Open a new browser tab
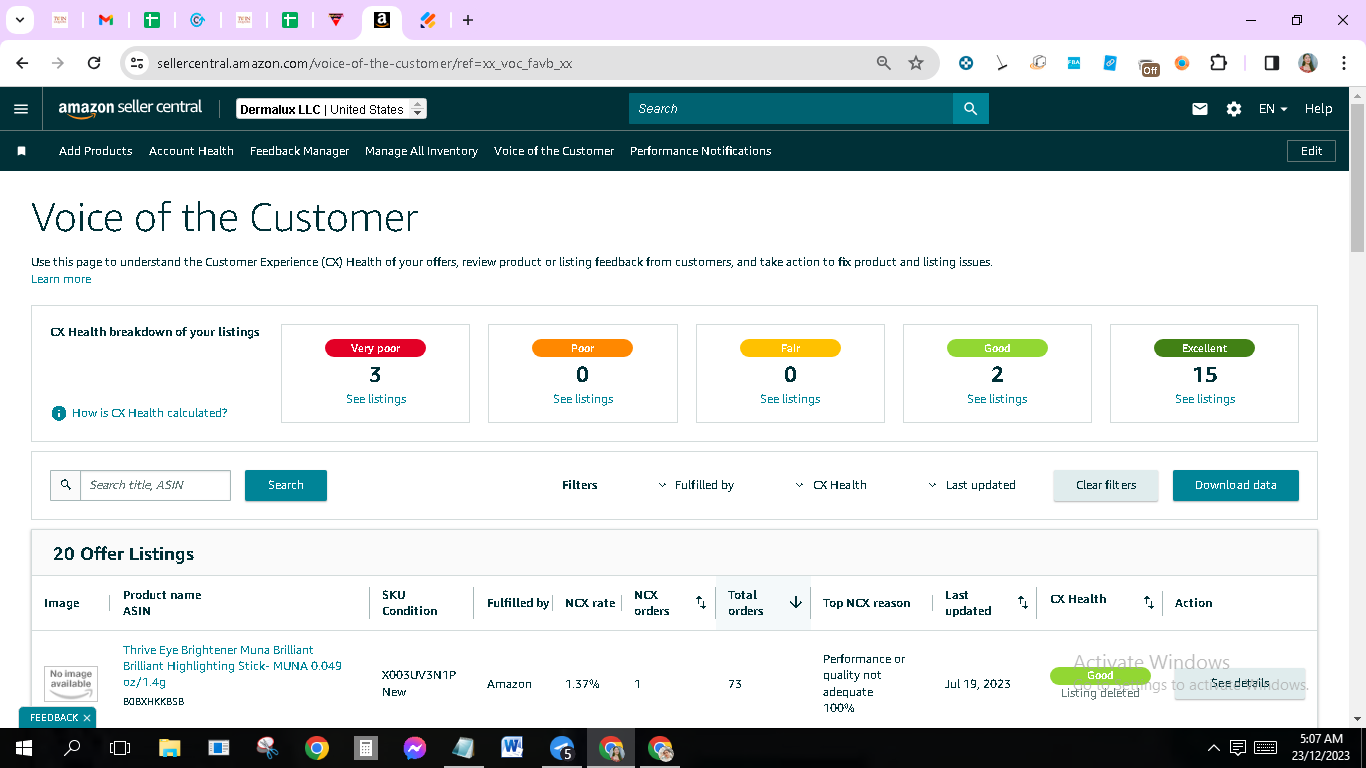1366x768 pixels. coord(468,20)
